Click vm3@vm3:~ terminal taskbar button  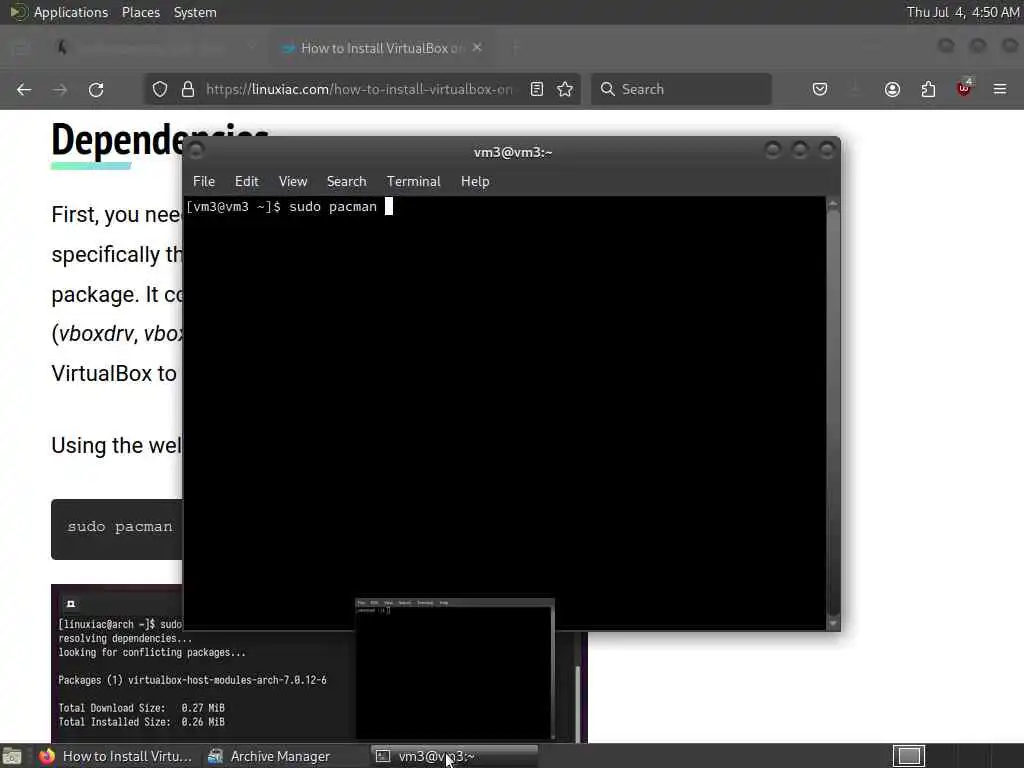point(455,756)
